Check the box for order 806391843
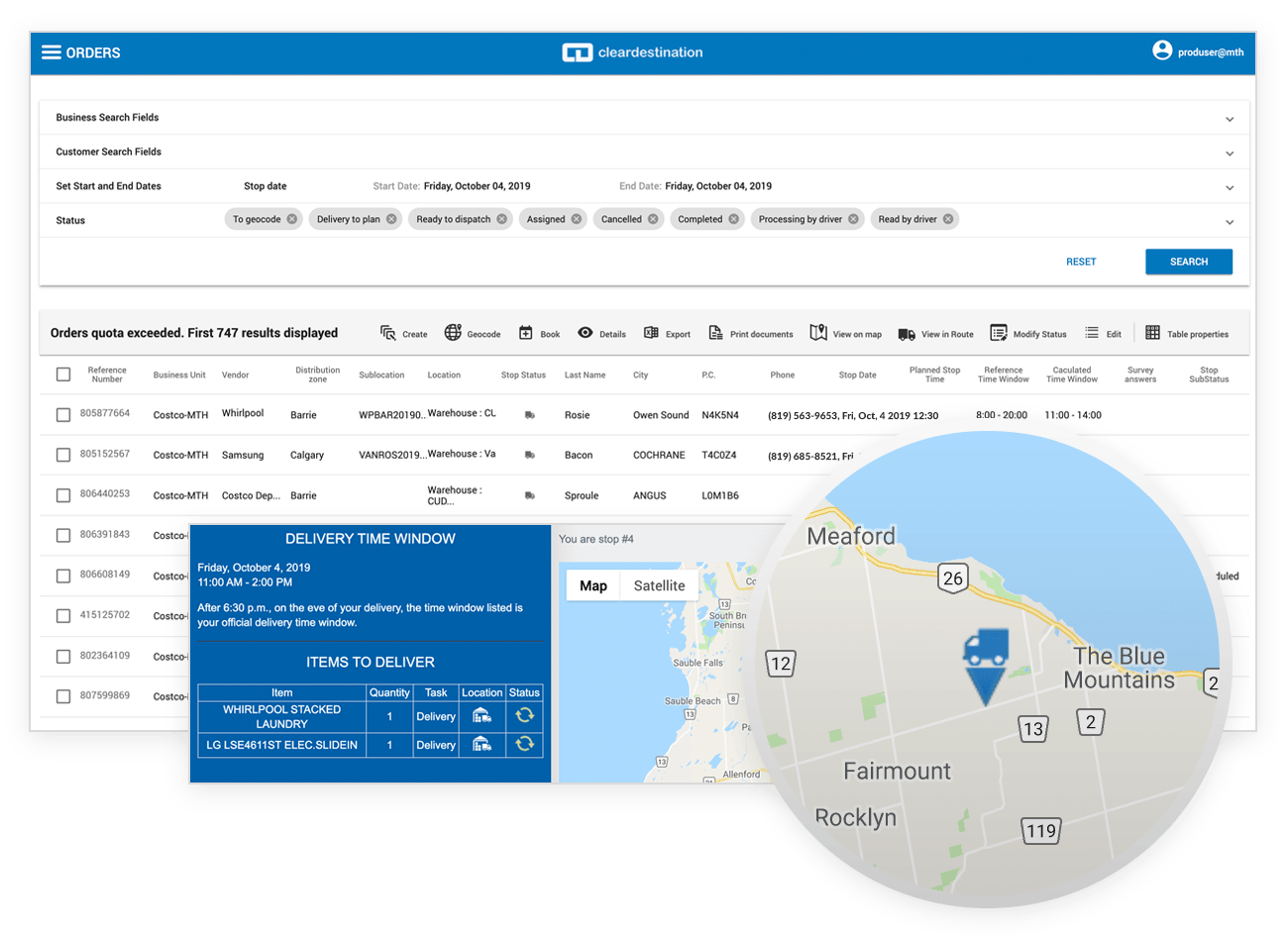Screen dimensions: 1288x942 point(63,536)
